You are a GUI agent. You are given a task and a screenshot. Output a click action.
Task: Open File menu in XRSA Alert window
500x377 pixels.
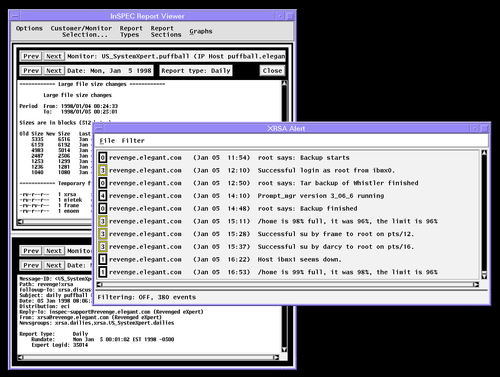click(107, 141)
